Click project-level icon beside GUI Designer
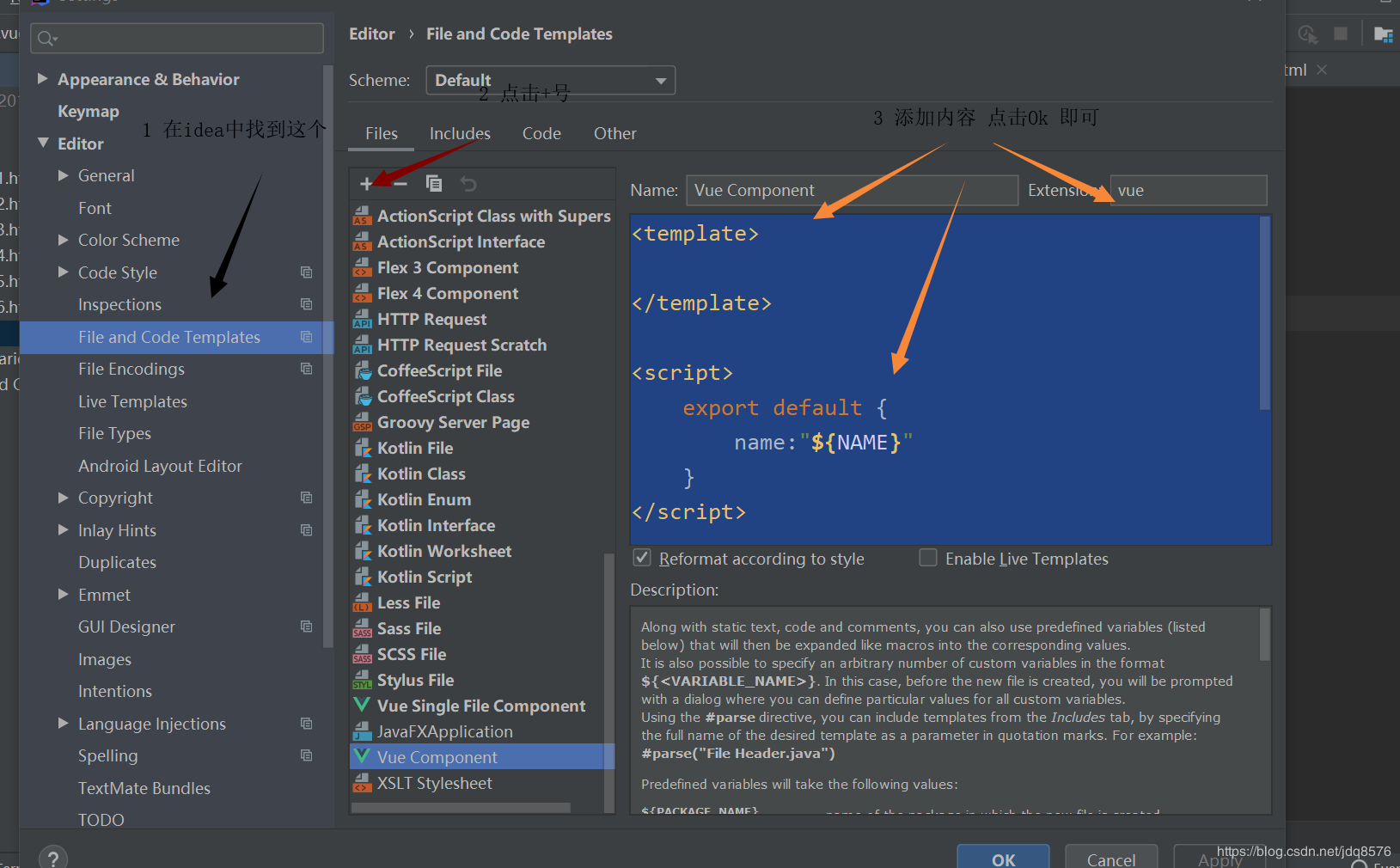This screenshot has height=868, width=1400. 306,627
